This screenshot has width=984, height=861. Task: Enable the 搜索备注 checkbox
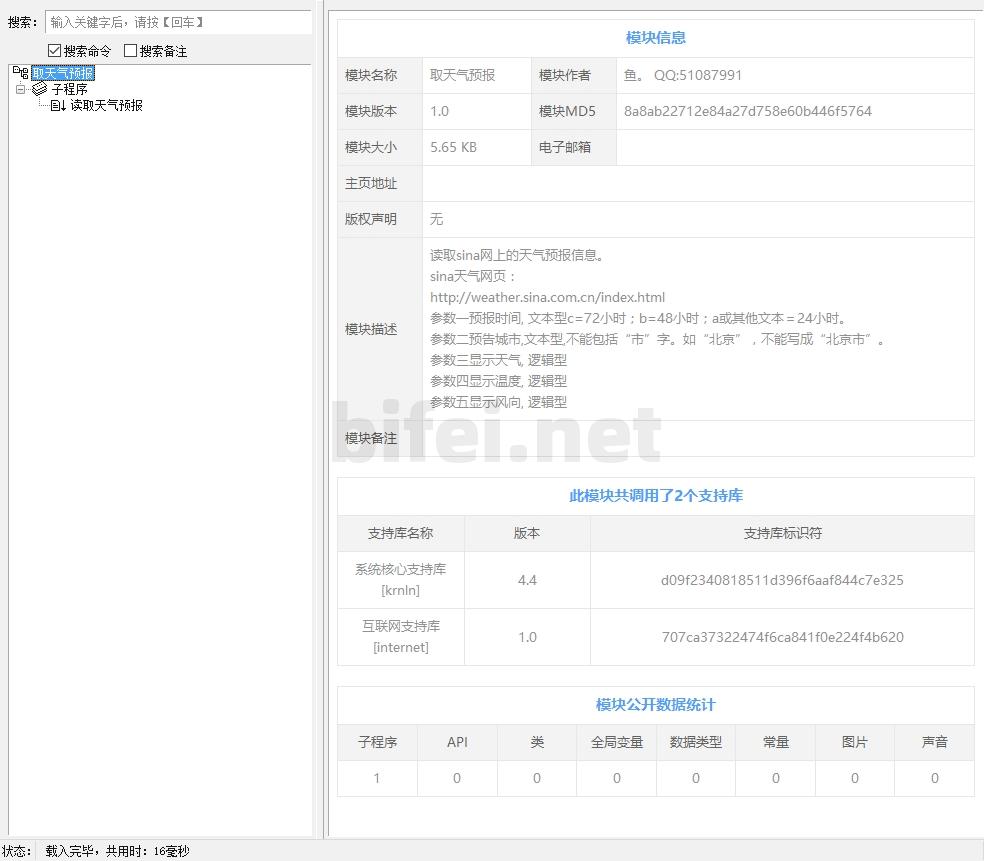[130, 51]
